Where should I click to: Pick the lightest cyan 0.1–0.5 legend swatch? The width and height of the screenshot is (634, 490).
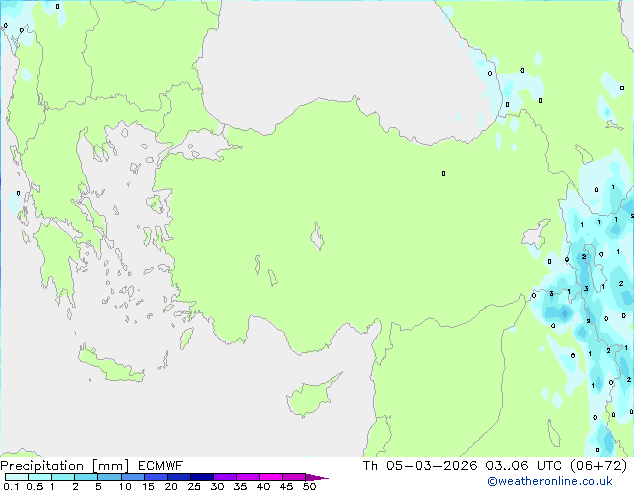17,477
